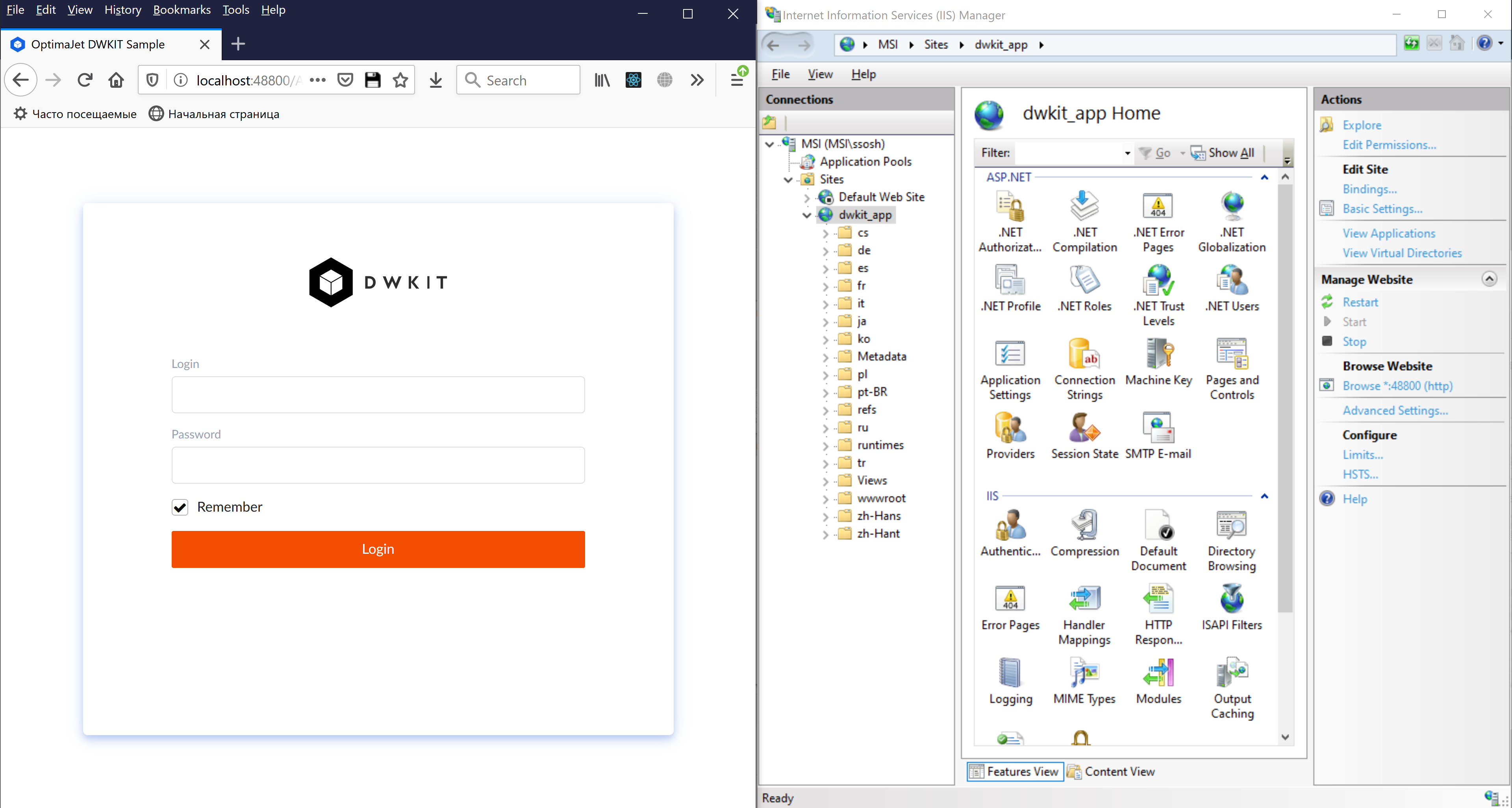Collapse Manage Website section
This screenshot has width=1512, height=808.
click(x=1489, y=279)
